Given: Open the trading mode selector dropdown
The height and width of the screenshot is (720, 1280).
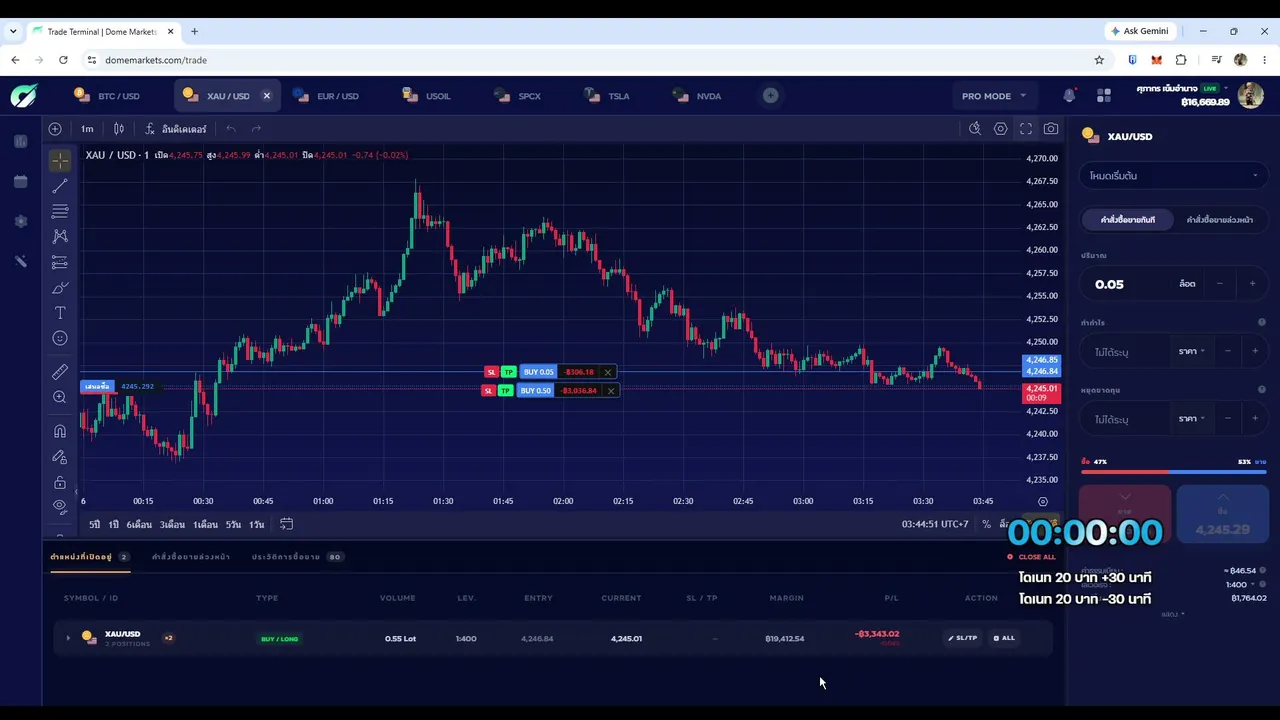Looking at the screenshot, I should pyautogui.click(x=1173, y=175).
